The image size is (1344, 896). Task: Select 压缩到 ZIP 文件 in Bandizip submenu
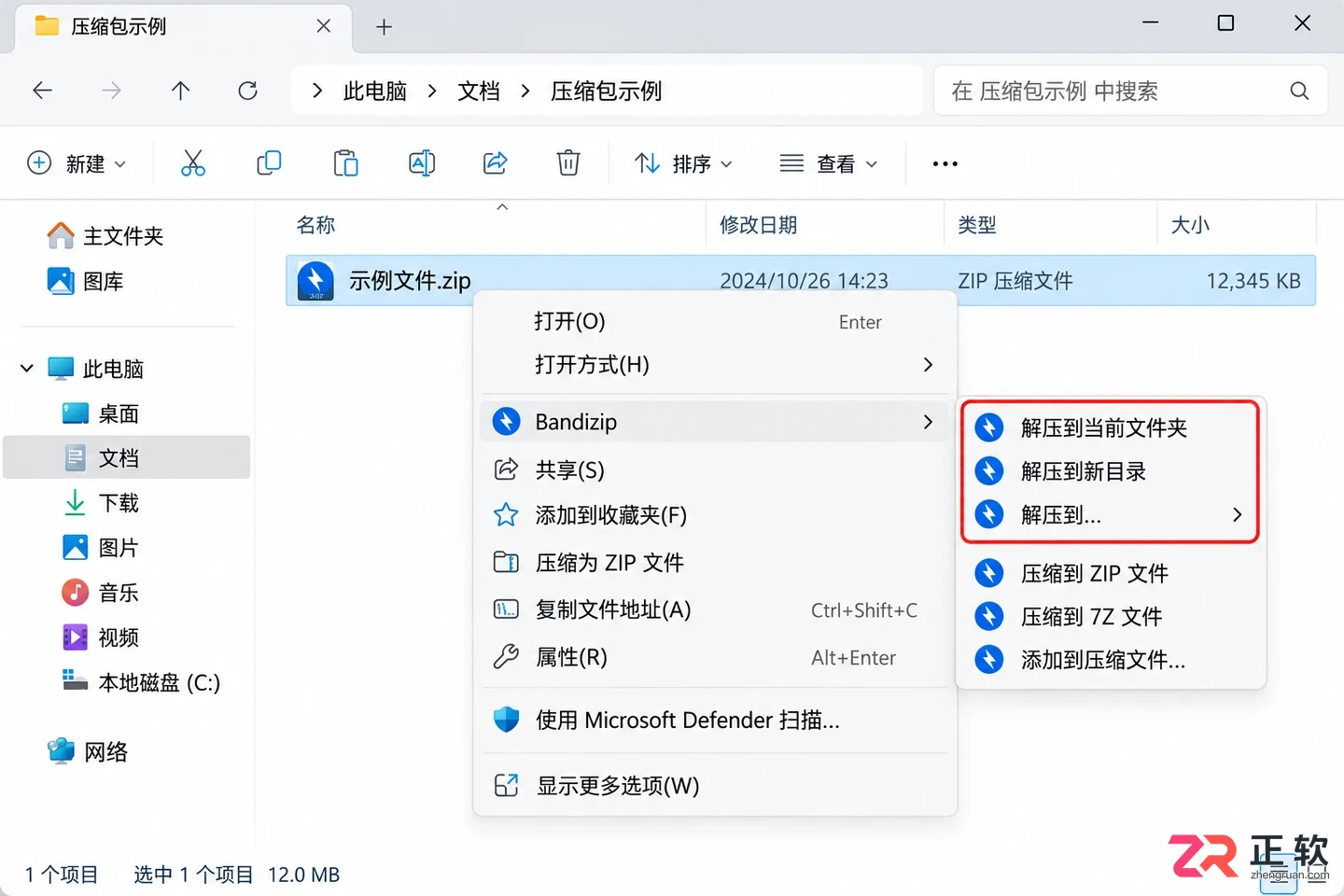click(x=1111, y=573)
